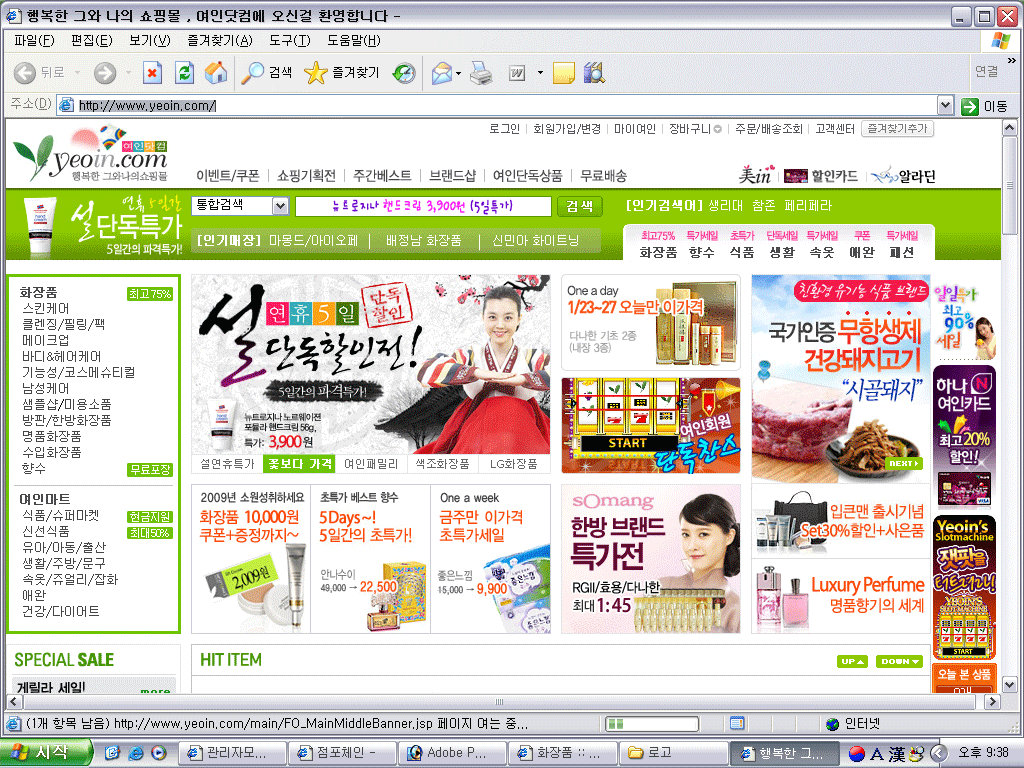Open the 도구(T) menu
Image resolution: width=1024 pixels, height=768 pixels.
[290, 40]
